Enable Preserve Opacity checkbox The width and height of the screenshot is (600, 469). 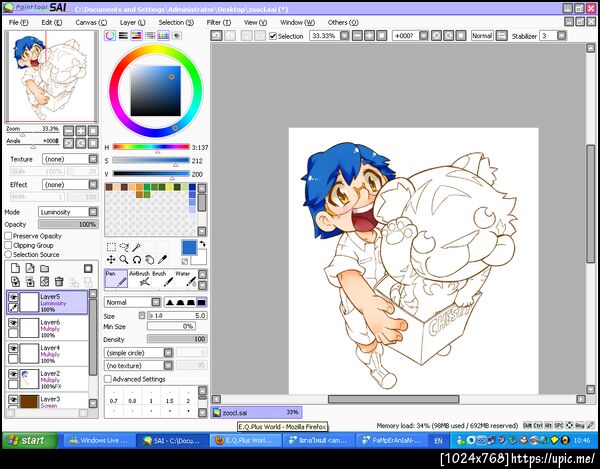click(x=8, y=236)
